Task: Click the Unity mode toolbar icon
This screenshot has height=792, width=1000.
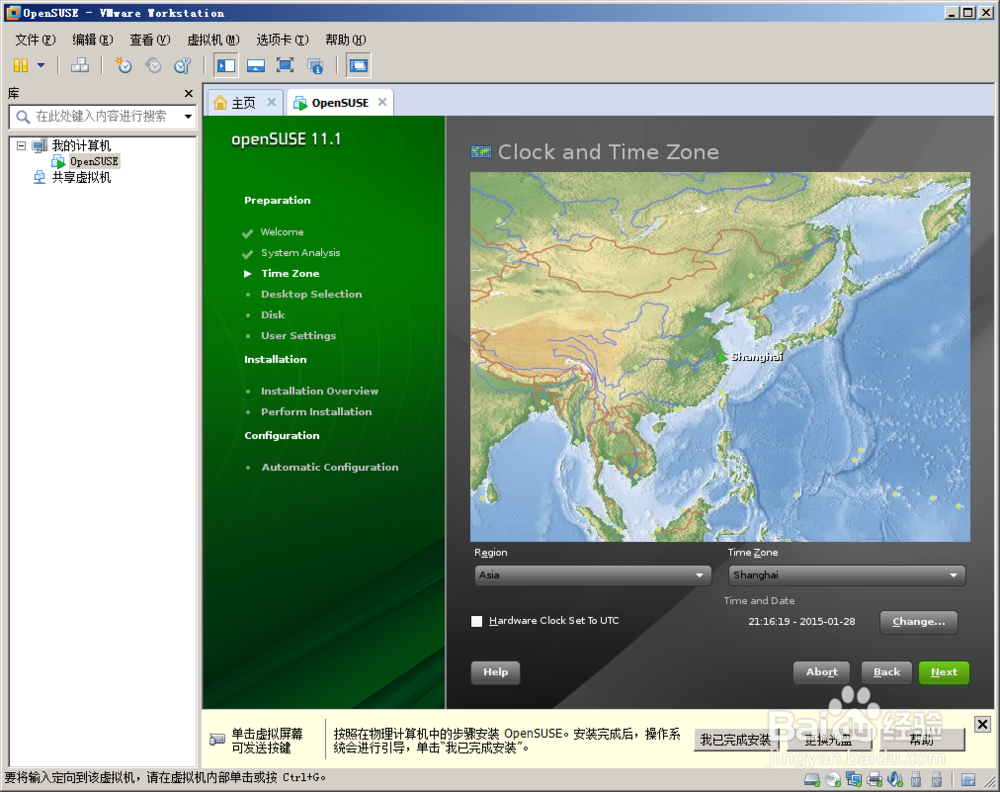Action: coord(315,65)
